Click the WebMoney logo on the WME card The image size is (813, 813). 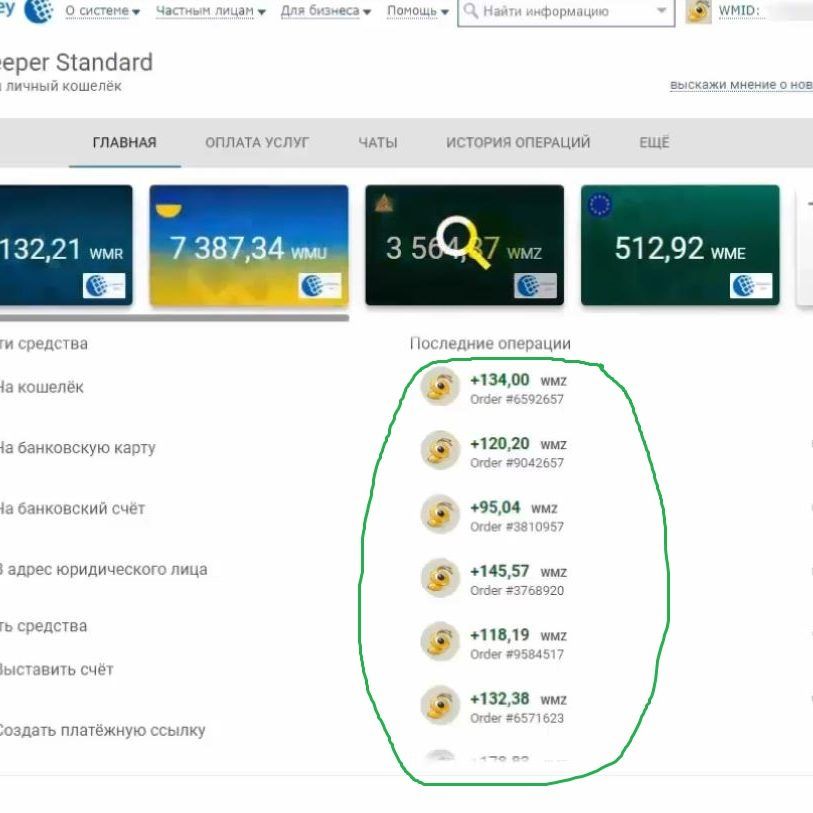[x=751, y=285]
